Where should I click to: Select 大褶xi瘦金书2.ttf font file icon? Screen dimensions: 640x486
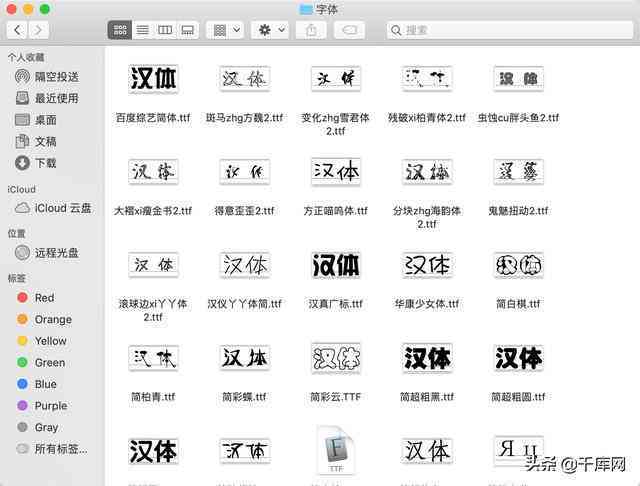click(x=153, y=171)
